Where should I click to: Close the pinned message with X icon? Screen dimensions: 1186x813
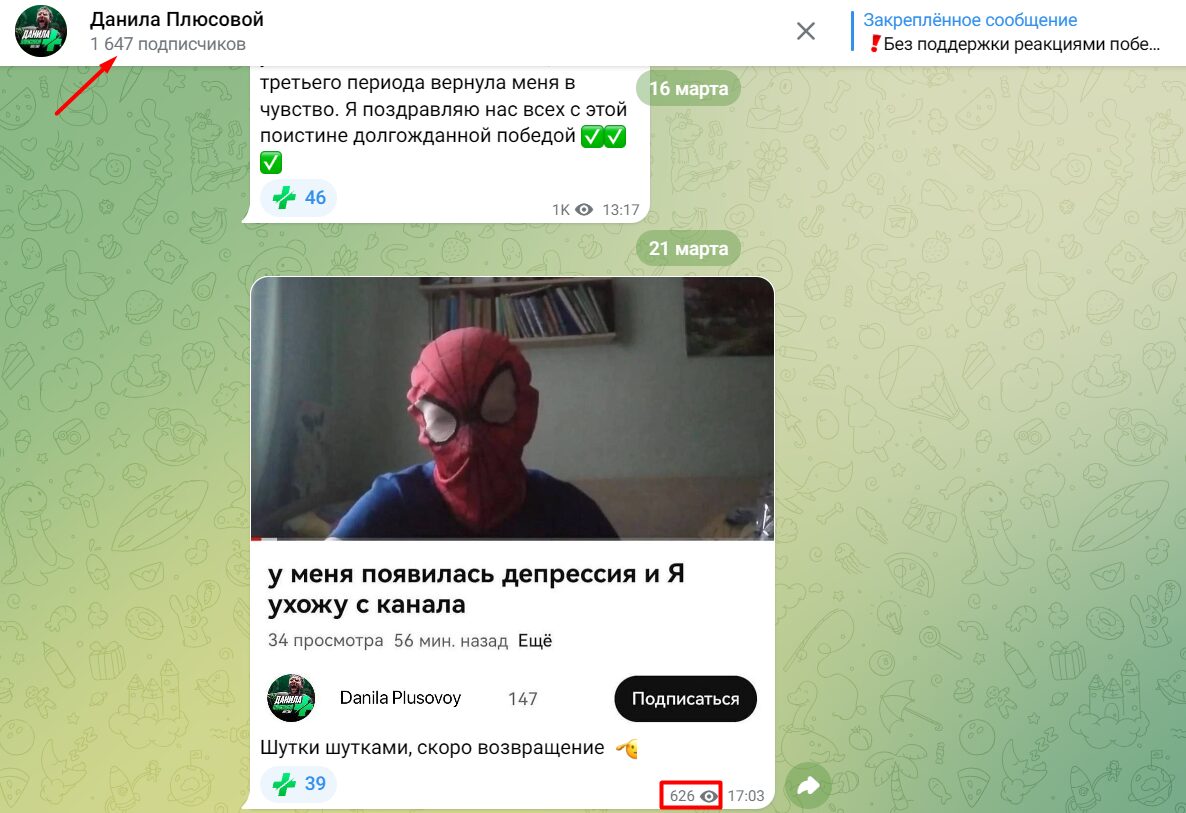pyautogui.click(x=806, y=31)
